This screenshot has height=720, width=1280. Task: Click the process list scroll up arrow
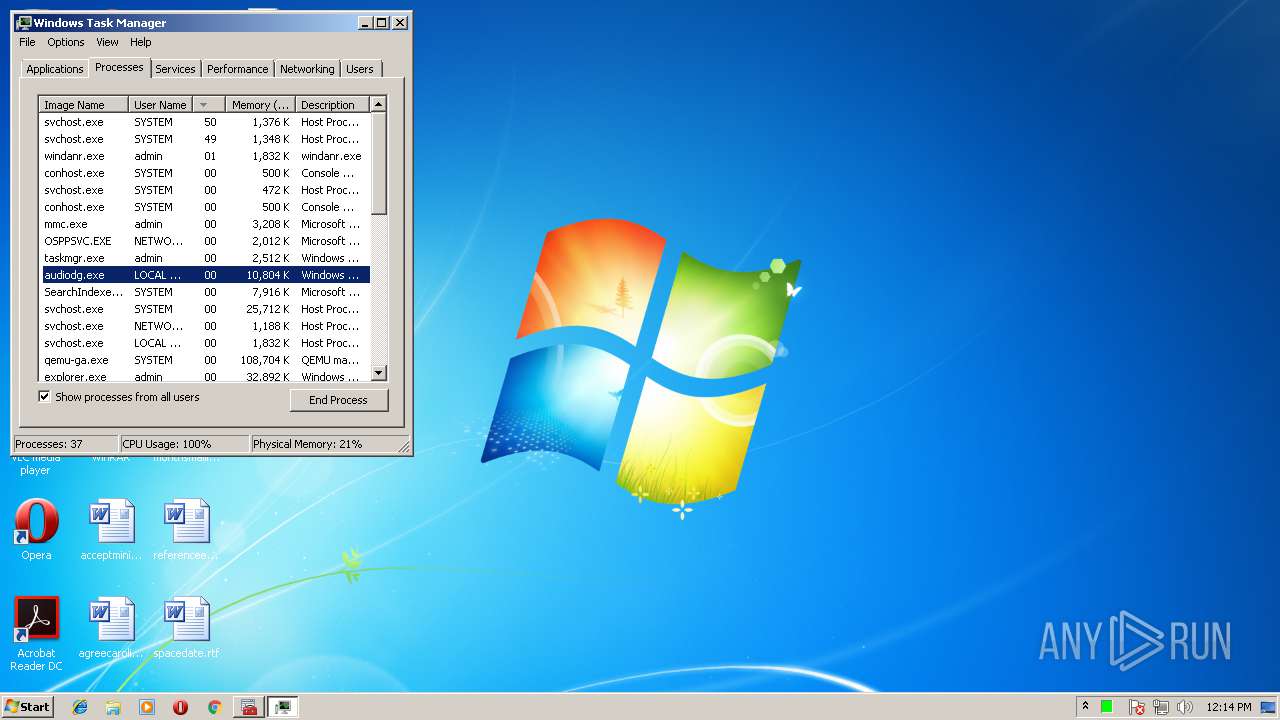(x=378, y=104)
